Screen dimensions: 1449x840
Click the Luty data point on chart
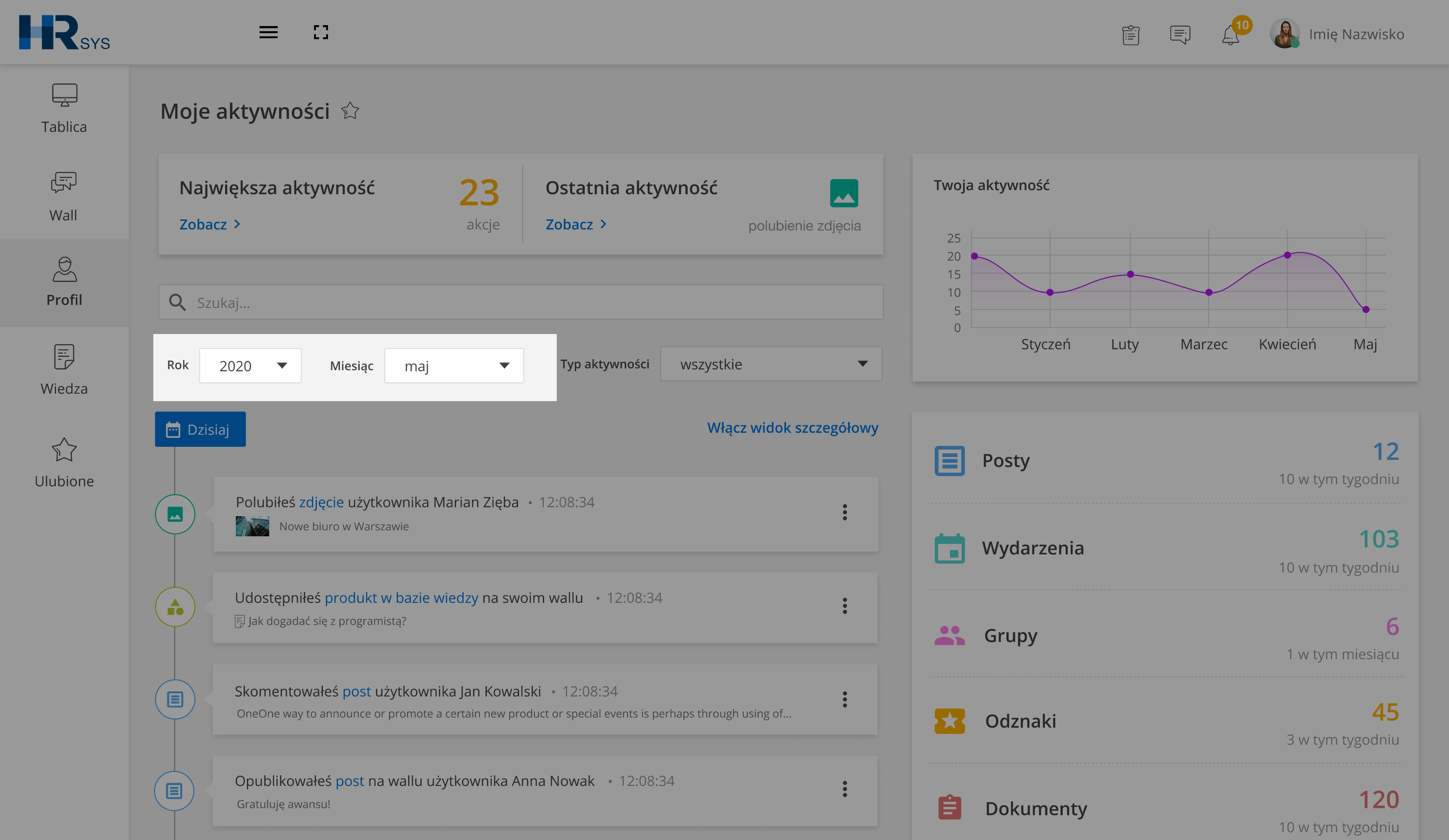(1130, 274)
